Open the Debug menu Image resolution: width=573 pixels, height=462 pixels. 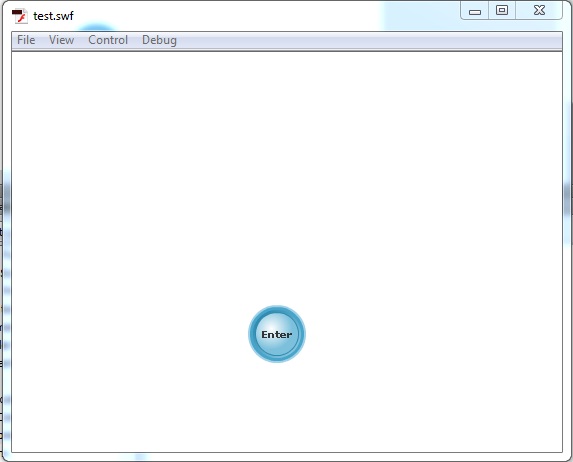159,40
